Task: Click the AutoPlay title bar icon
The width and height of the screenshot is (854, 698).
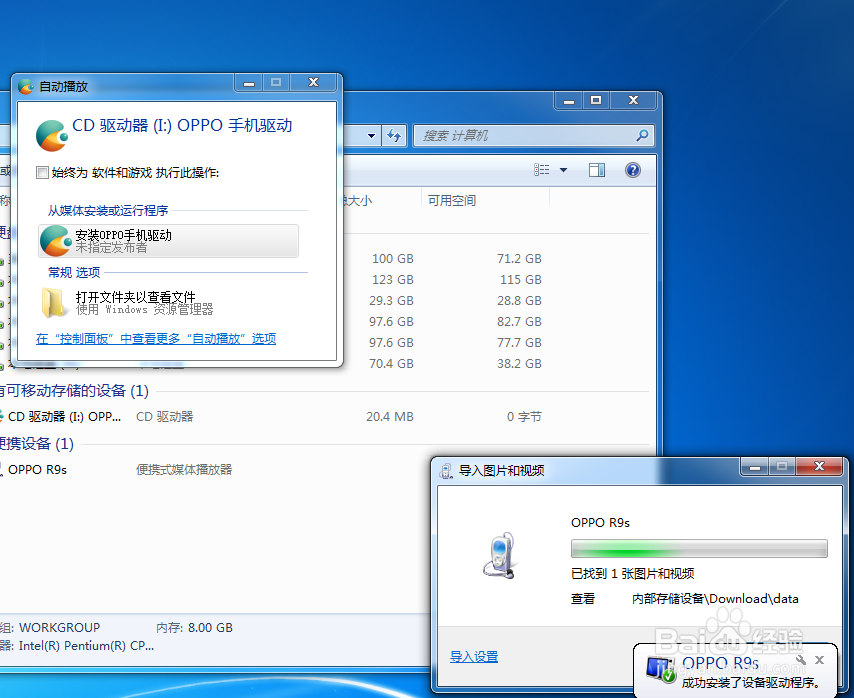Action: click(x=26, y=86)
